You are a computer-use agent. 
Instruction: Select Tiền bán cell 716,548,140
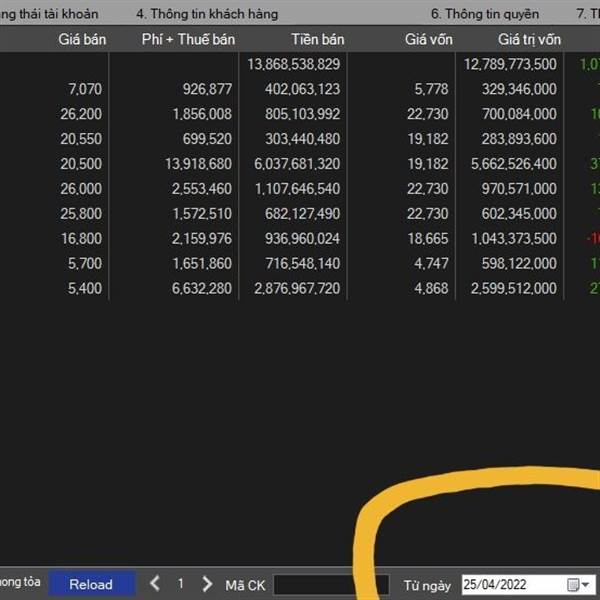click(x=302, y=264)
